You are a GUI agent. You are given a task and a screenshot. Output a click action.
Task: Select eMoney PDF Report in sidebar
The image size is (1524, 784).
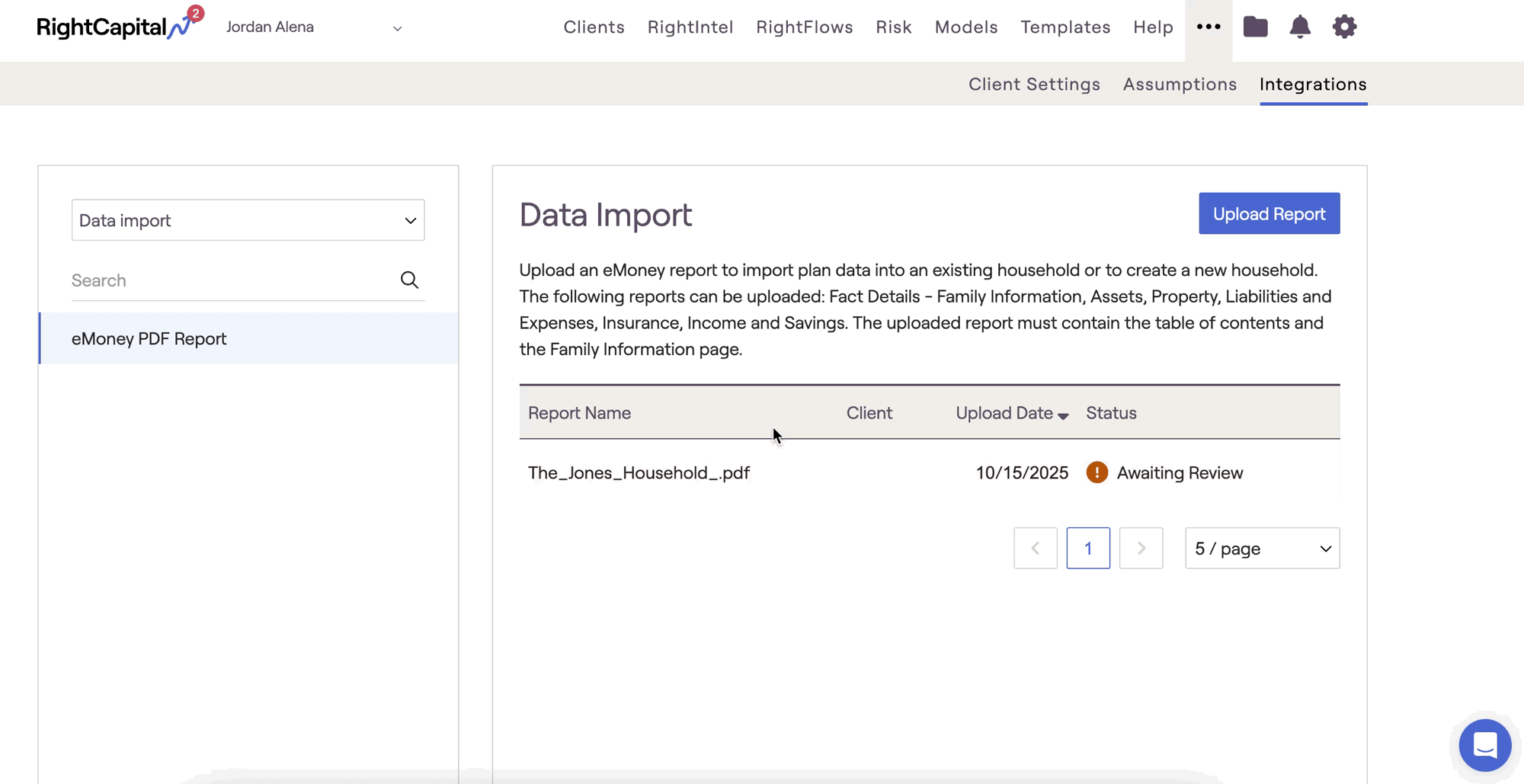point(149,338)
